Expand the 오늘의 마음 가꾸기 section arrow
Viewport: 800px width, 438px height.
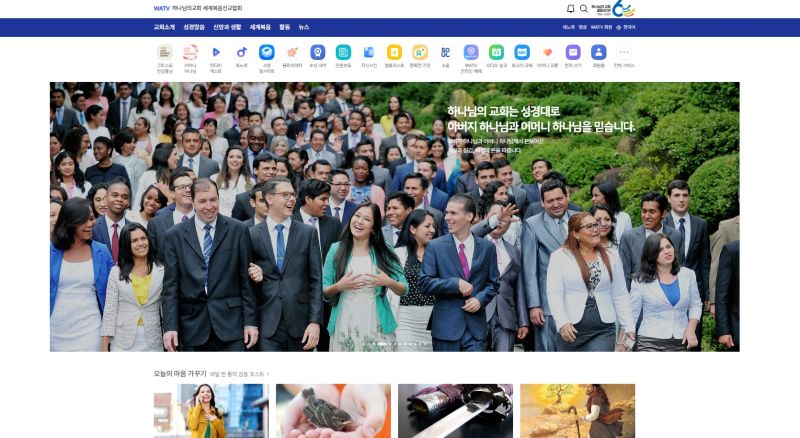[x=268, y=374]
